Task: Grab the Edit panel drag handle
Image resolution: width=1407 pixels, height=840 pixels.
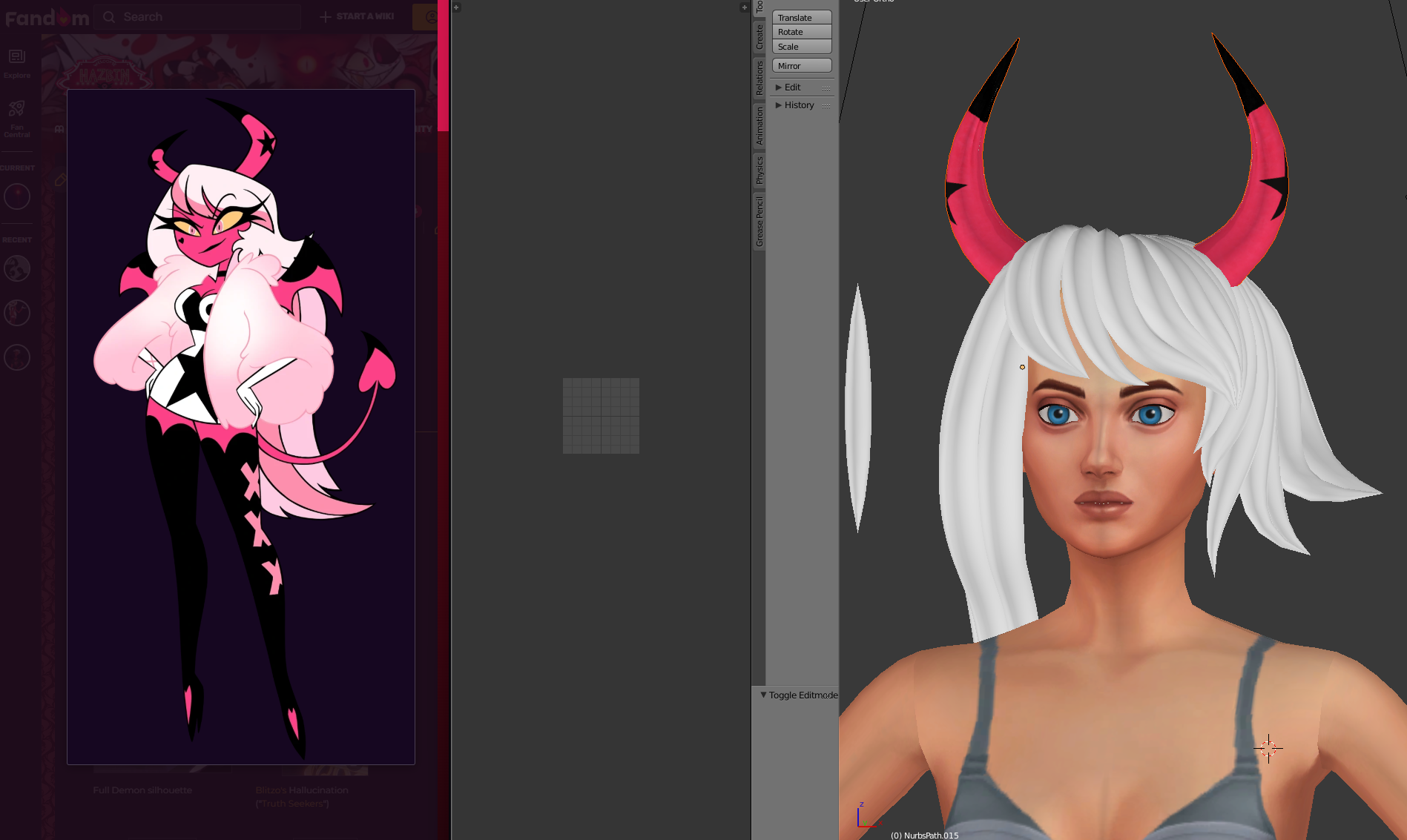Action: click(826, 88)
